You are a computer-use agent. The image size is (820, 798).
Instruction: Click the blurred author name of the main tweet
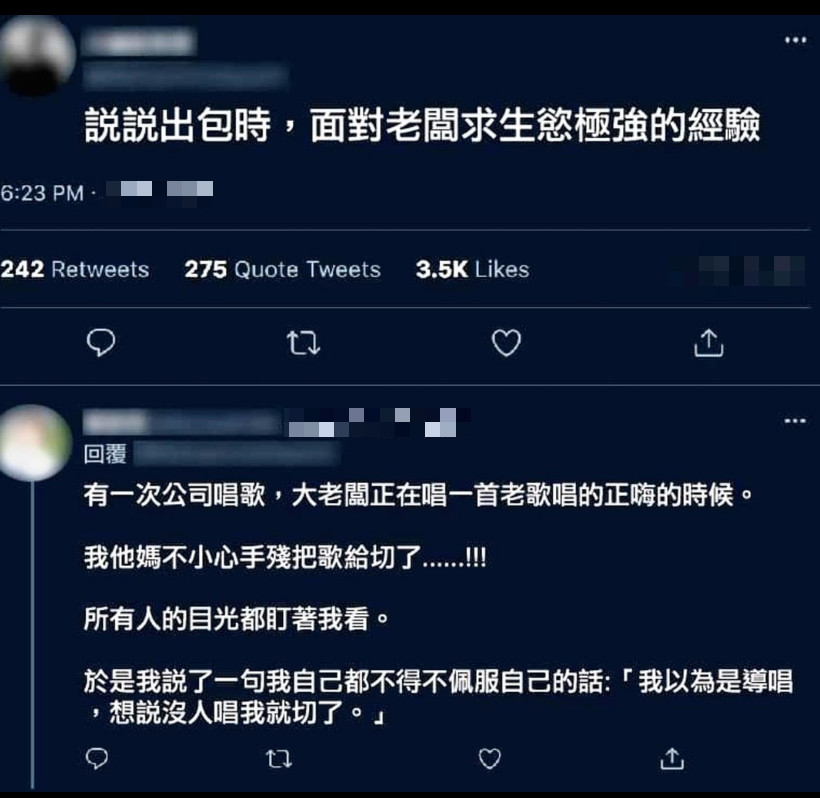coord(140,42)
